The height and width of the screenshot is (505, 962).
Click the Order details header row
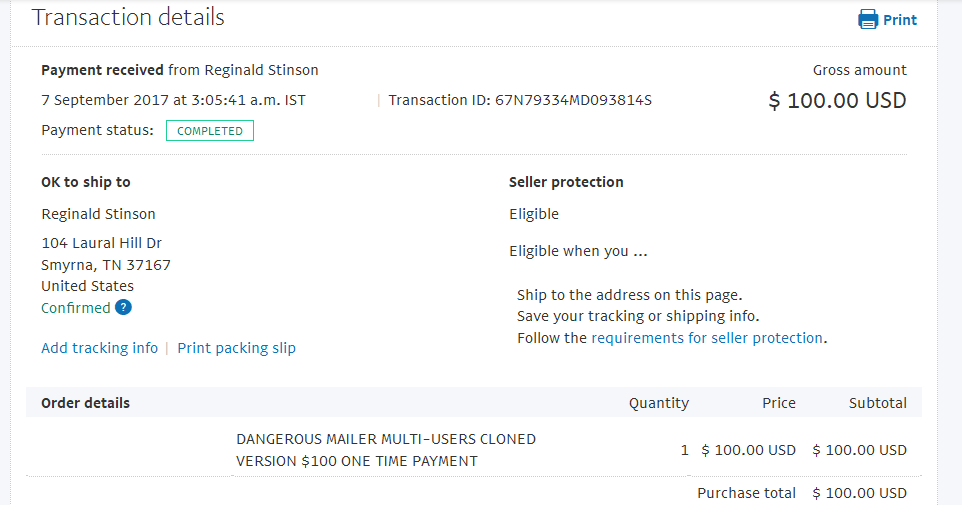click(x=474, y=403)
